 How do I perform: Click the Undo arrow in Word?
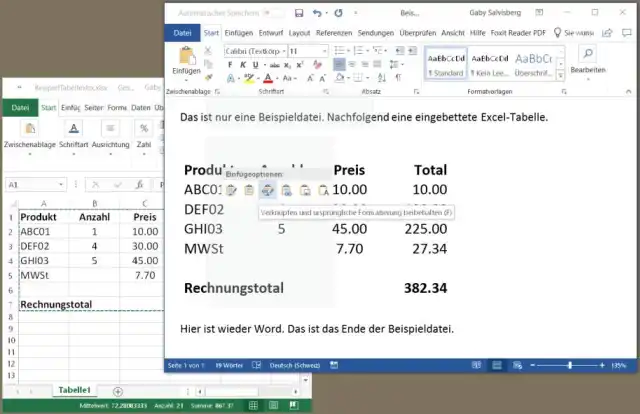tap(318, 13)
